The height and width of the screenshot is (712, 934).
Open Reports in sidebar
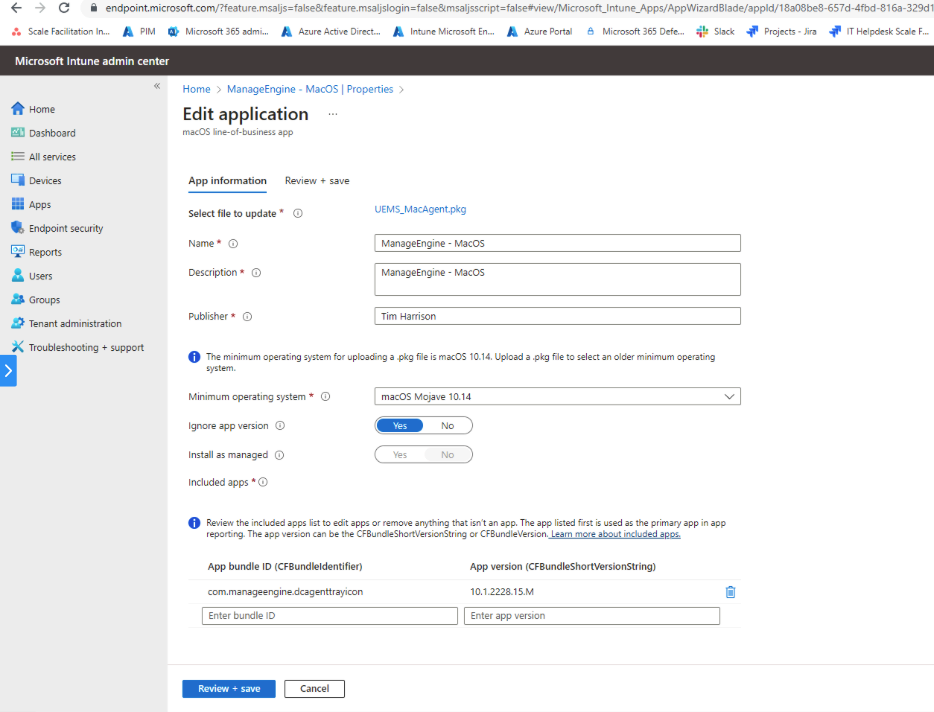point(36,252)
